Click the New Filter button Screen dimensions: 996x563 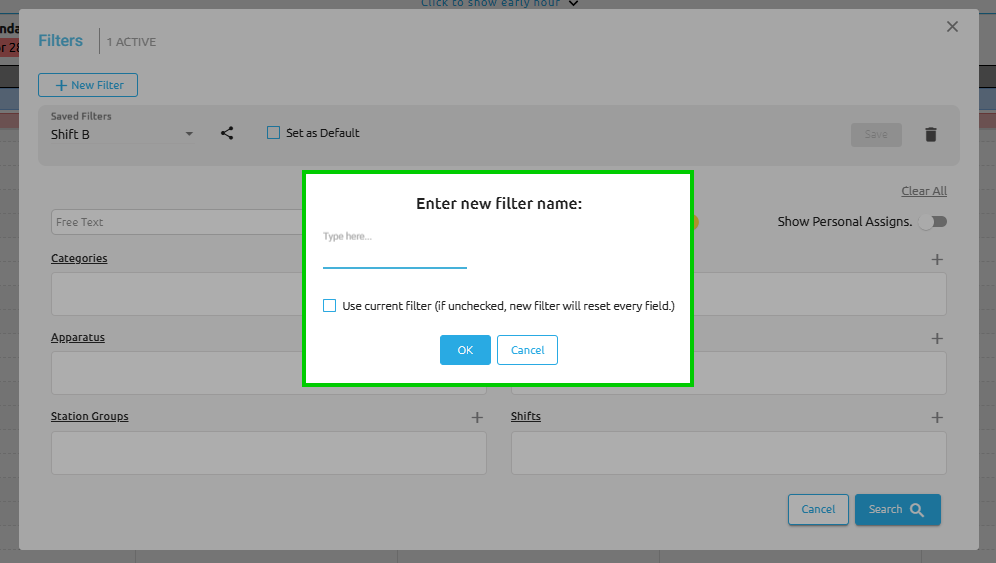point(88,85)
